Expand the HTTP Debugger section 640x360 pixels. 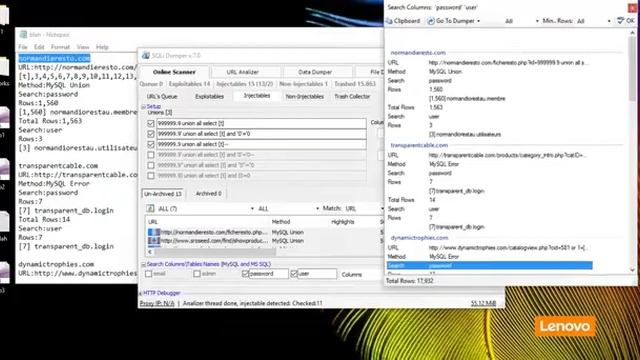(x=141, y=293)
